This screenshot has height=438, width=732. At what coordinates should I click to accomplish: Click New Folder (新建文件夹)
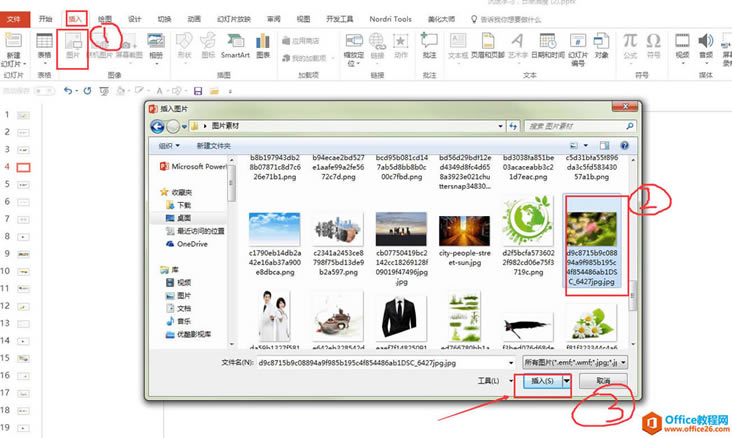pos(214,146)
